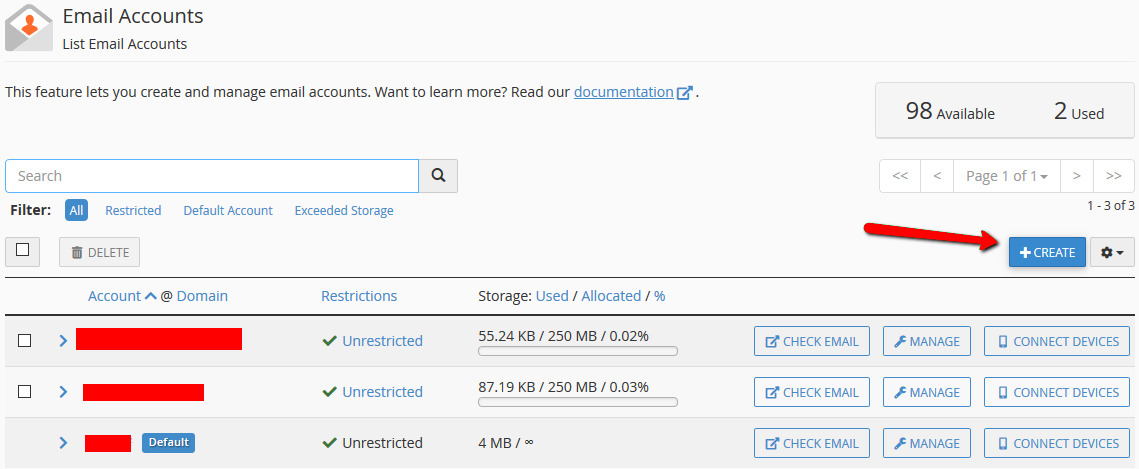Expand the Default account row
1139x469 pixels.
(x=63, y=443)
